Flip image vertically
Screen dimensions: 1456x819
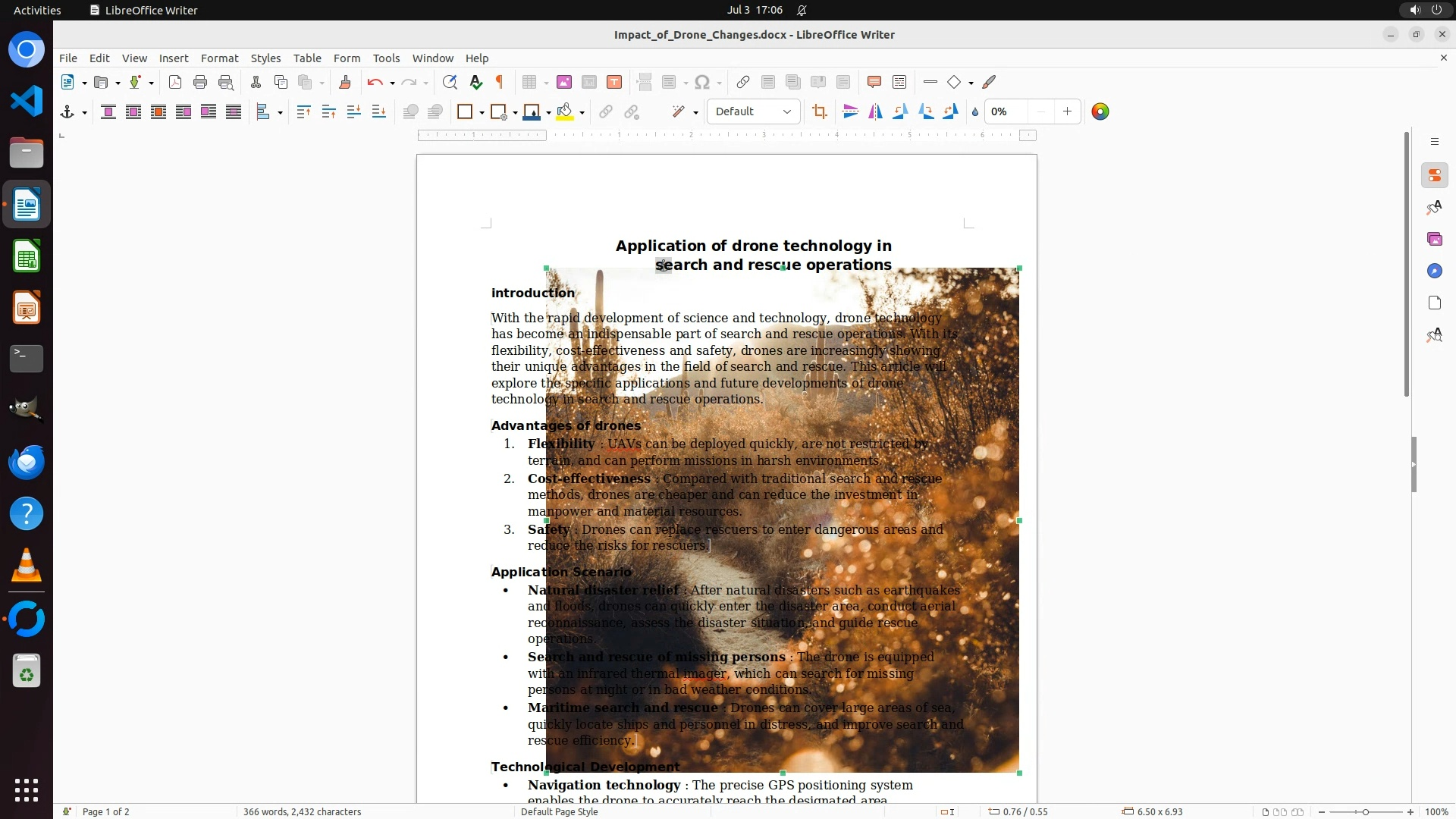point(851,112)
